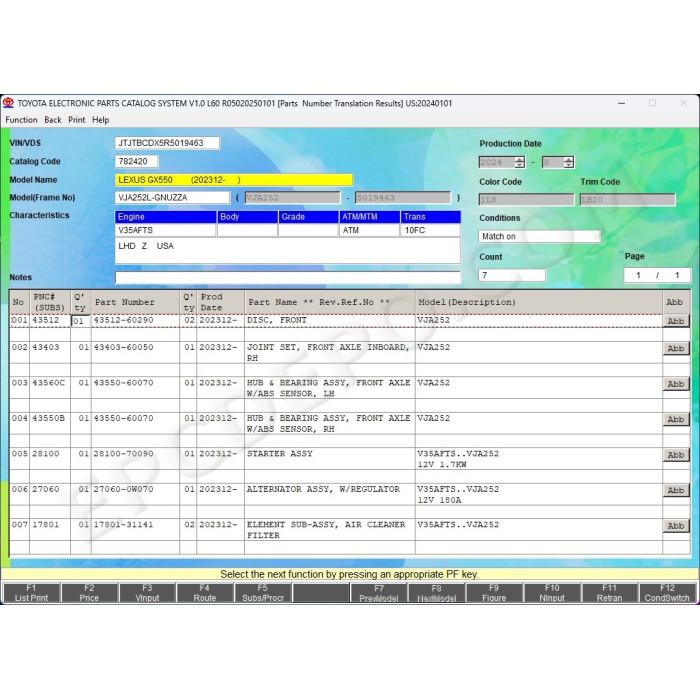Click the F10 NInput button
The image size is (700, 700).
tap(552, 593)
